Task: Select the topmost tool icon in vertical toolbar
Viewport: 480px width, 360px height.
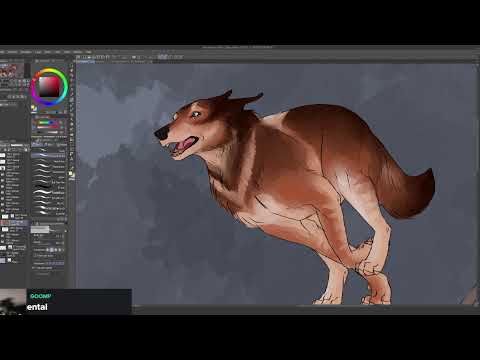Action: pyautogui.click(x=72, y=66)
